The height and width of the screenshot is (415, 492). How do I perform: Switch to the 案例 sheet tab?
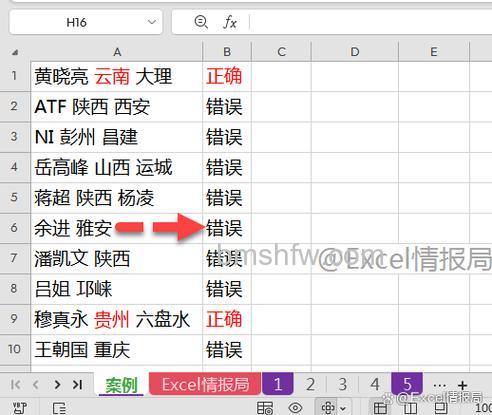[x=121, y=385]
